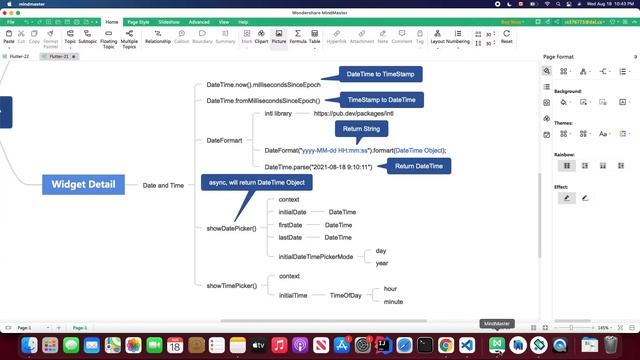Click the Widget Detail main topic
This screenshot has width=640, height=360.
click(83, 184)
